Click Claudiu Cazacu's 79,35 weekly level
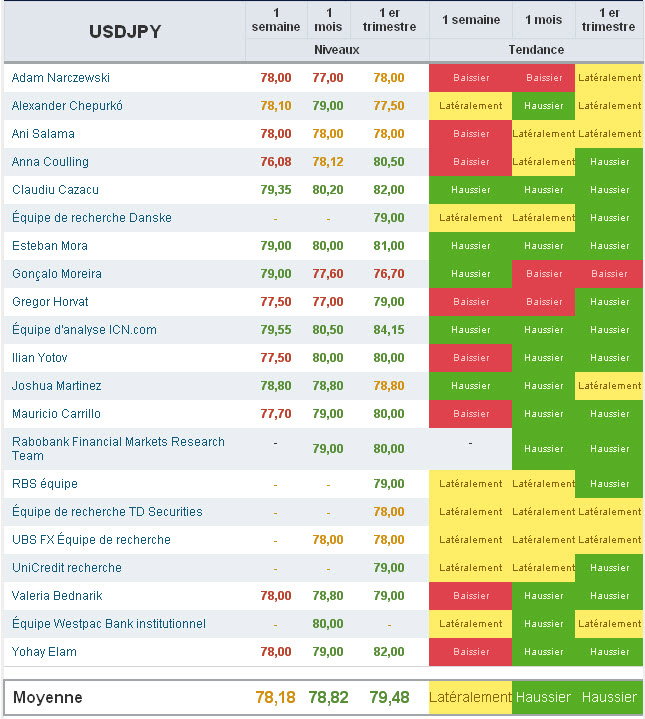Viewport: 645px width, 719px height. (x=276, y=189)
